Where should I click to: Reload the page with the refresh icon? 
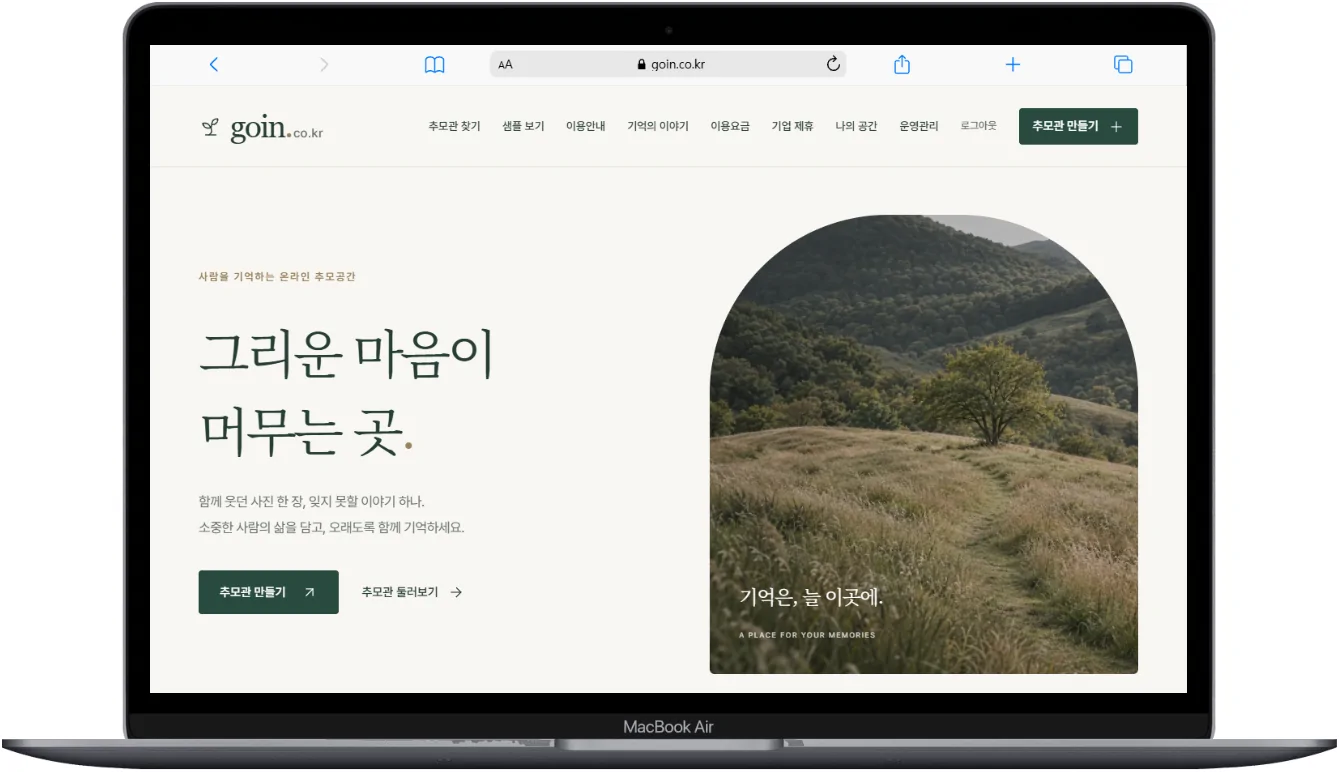coord(833,64)
